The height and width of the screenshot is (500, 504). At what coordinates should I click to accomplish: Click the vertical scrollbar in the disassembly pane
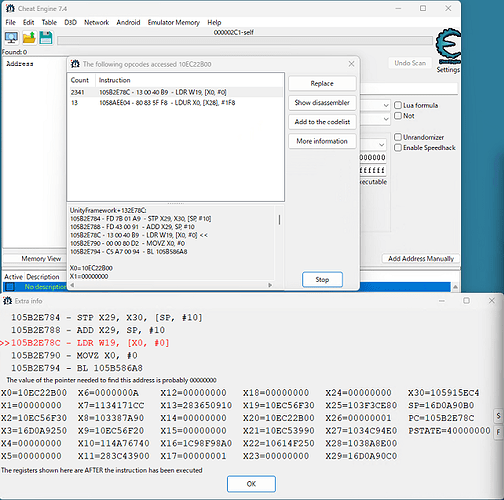point(279,220)
